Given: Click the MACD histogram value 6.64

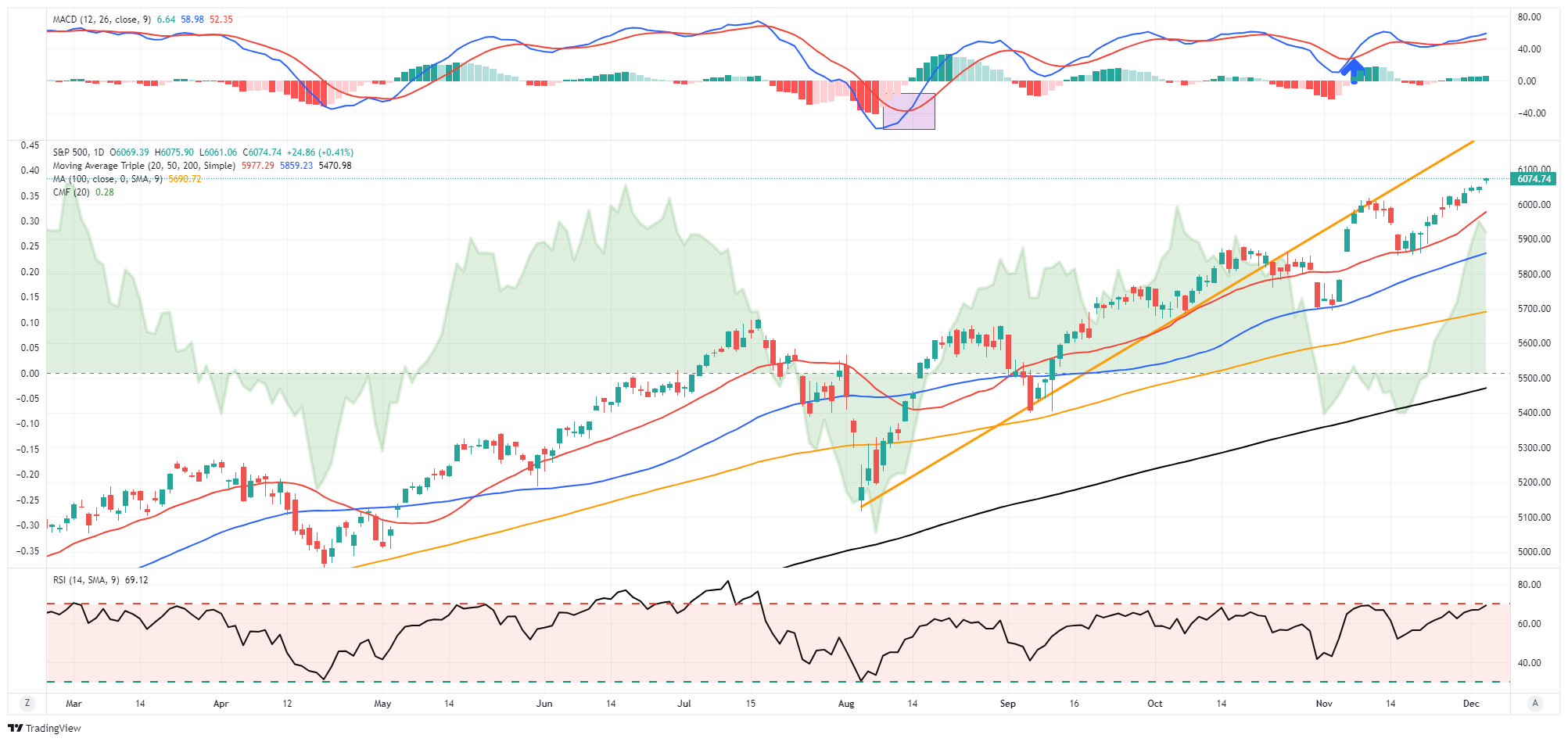Looking at the screenshot, I should pos(166,20).
